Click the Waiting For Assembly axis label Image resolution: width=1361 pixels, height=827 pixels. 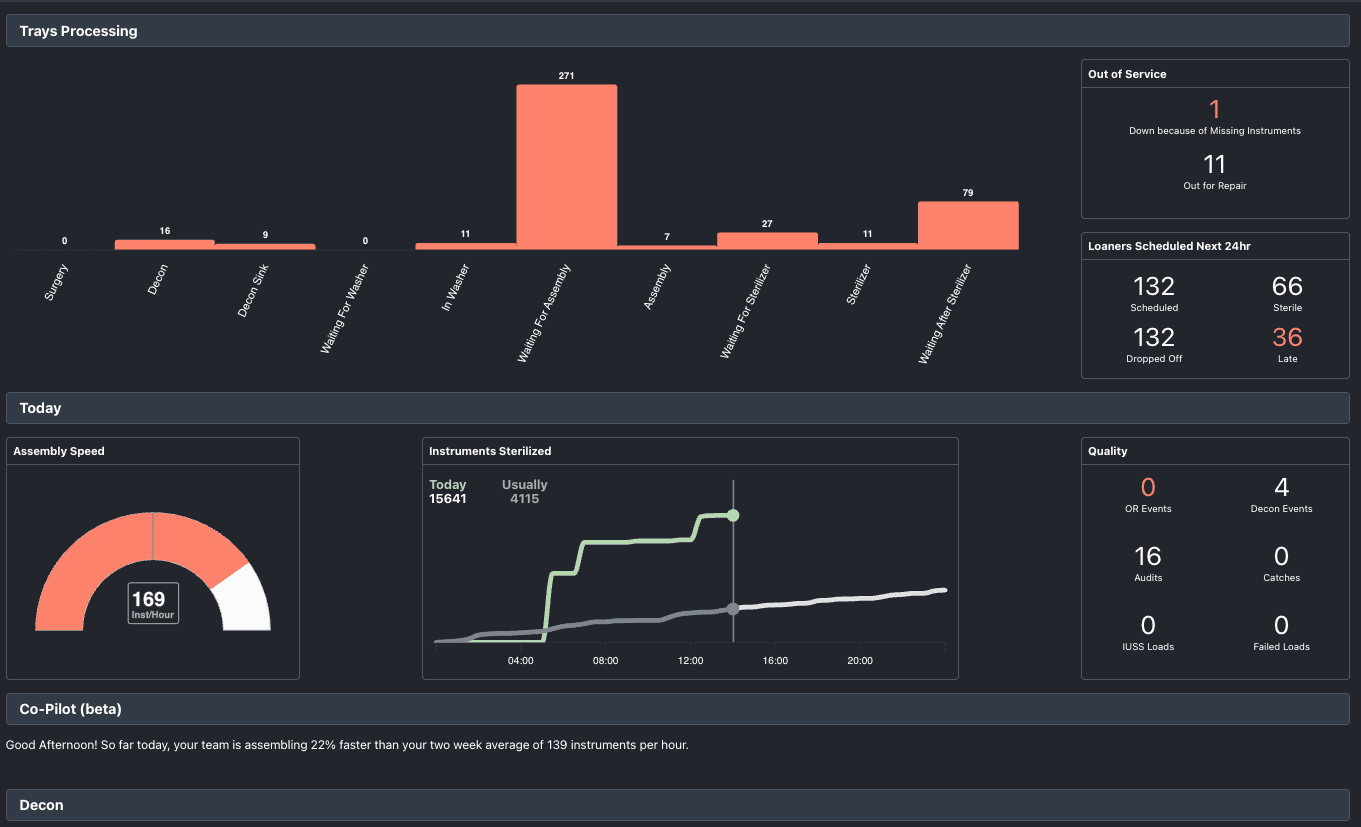point(544,313)
